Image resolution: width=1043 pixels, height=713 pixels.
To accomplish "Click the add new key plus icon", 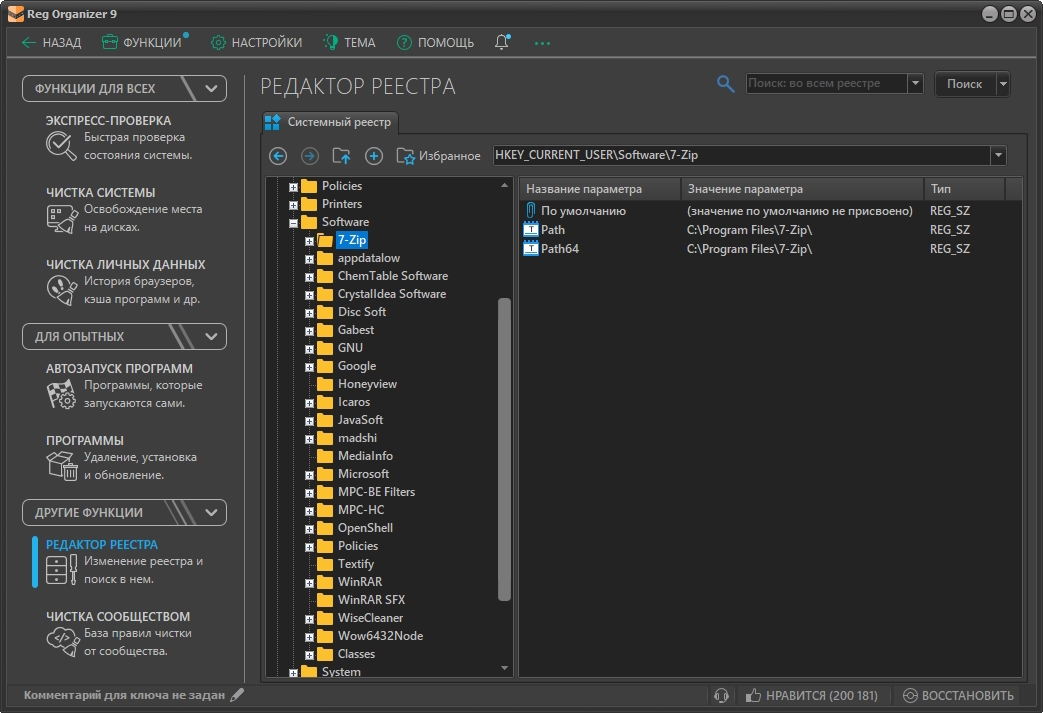I will coord(374,156).
